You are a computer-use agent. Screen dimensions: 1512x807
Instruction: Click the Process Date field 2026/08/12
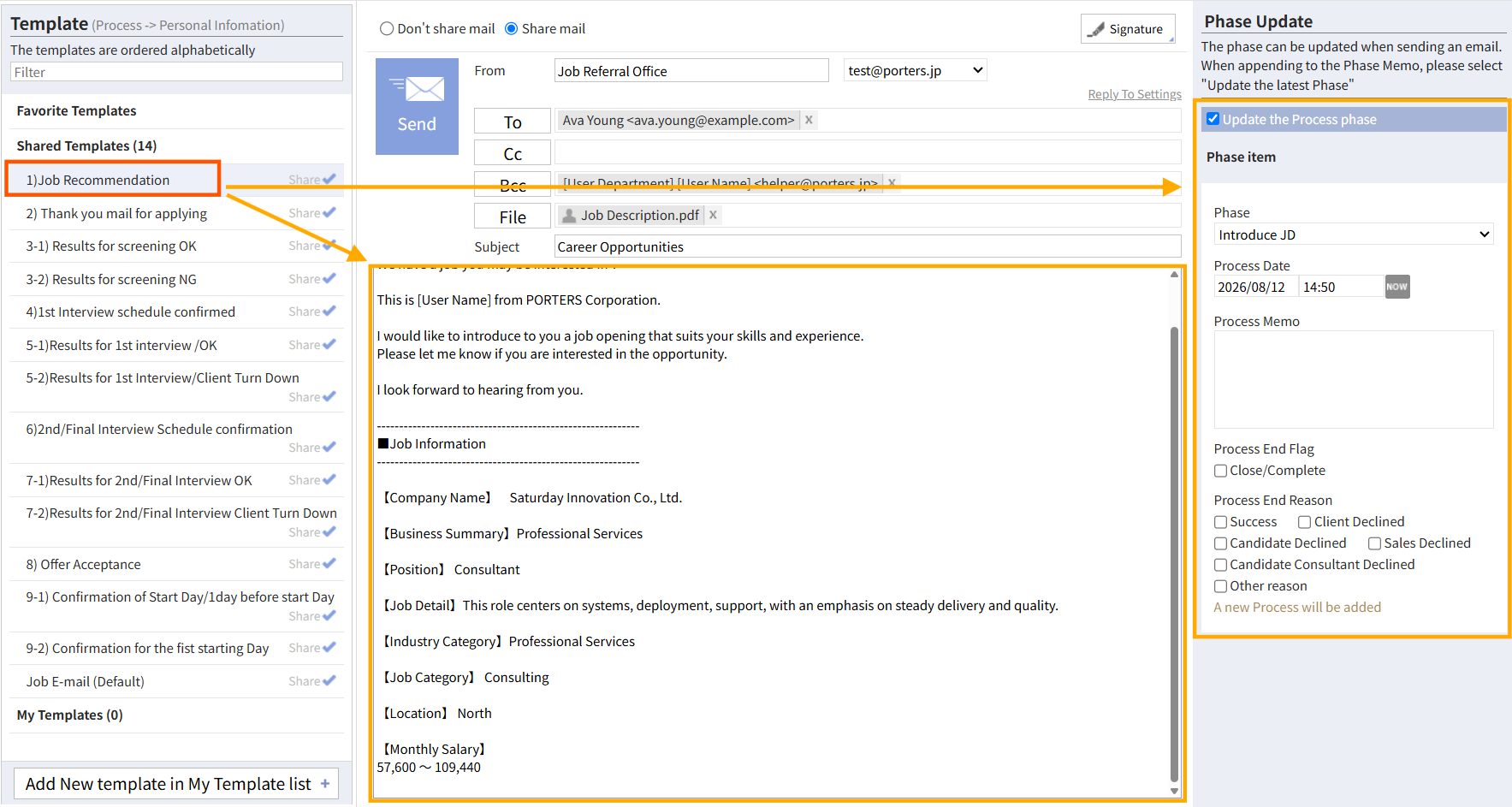(x=1255, y=287)
